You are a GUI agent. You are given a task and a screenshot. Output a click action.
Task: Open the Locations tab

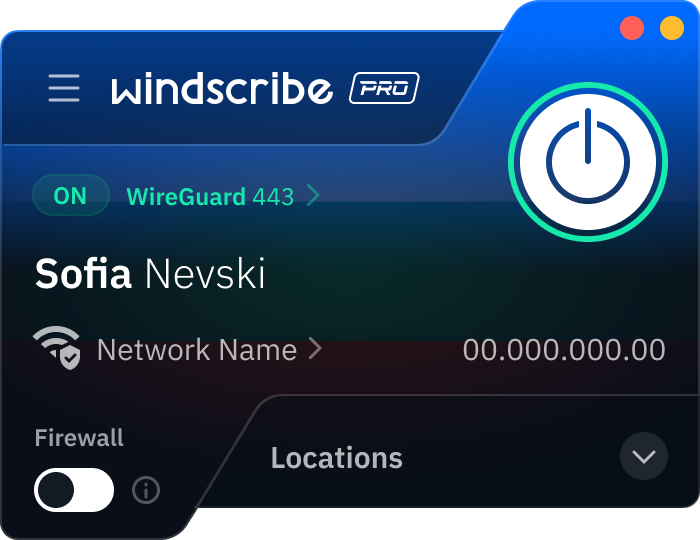point(337,458)
